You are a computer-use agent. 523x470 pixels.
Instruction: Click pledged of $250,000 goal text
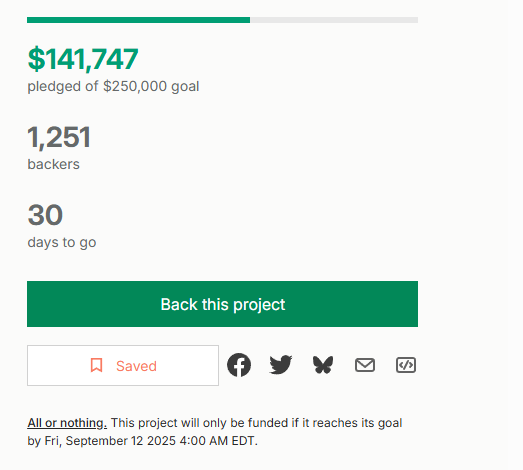pyautogui.click(x=113, y=87)
